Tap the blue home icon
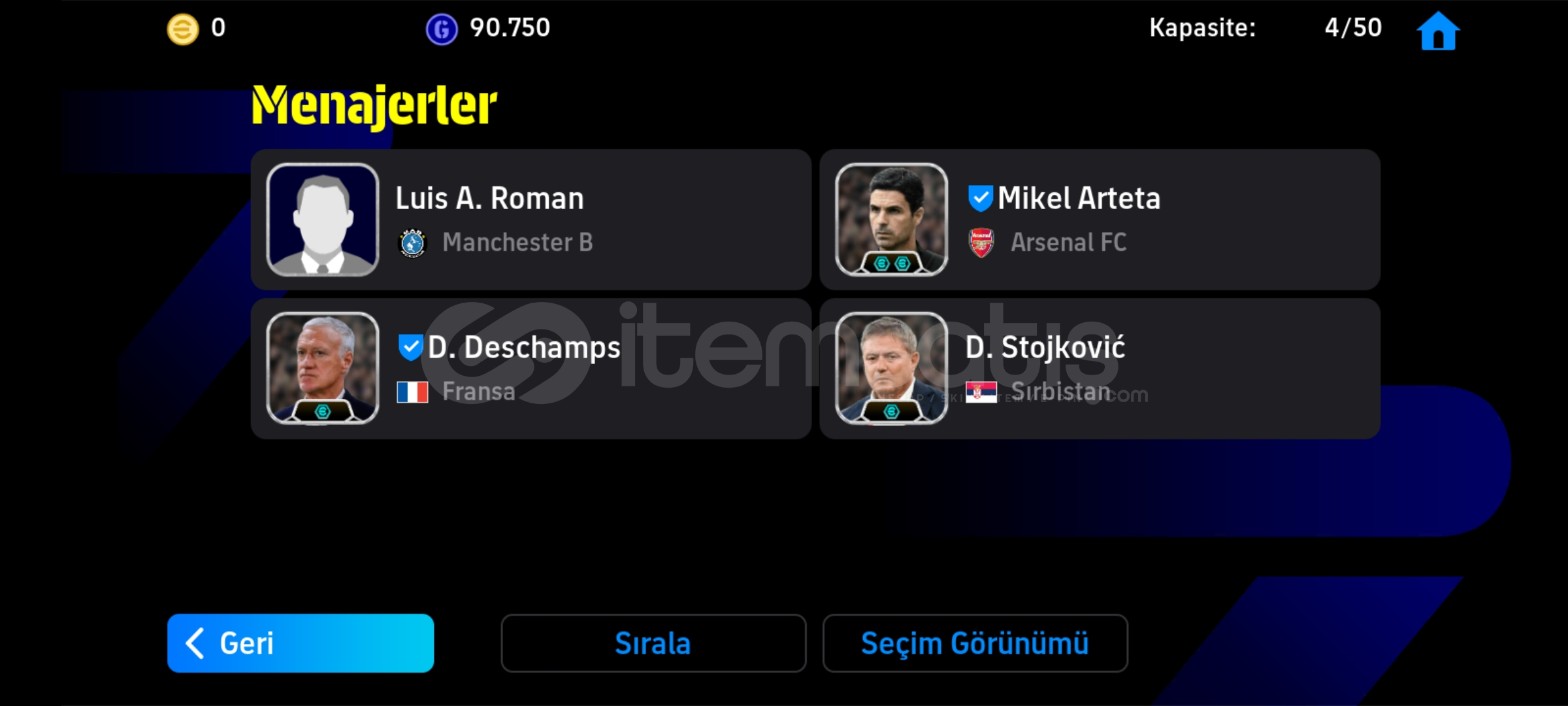1568x706 pixels. [x=1438, y=30]
